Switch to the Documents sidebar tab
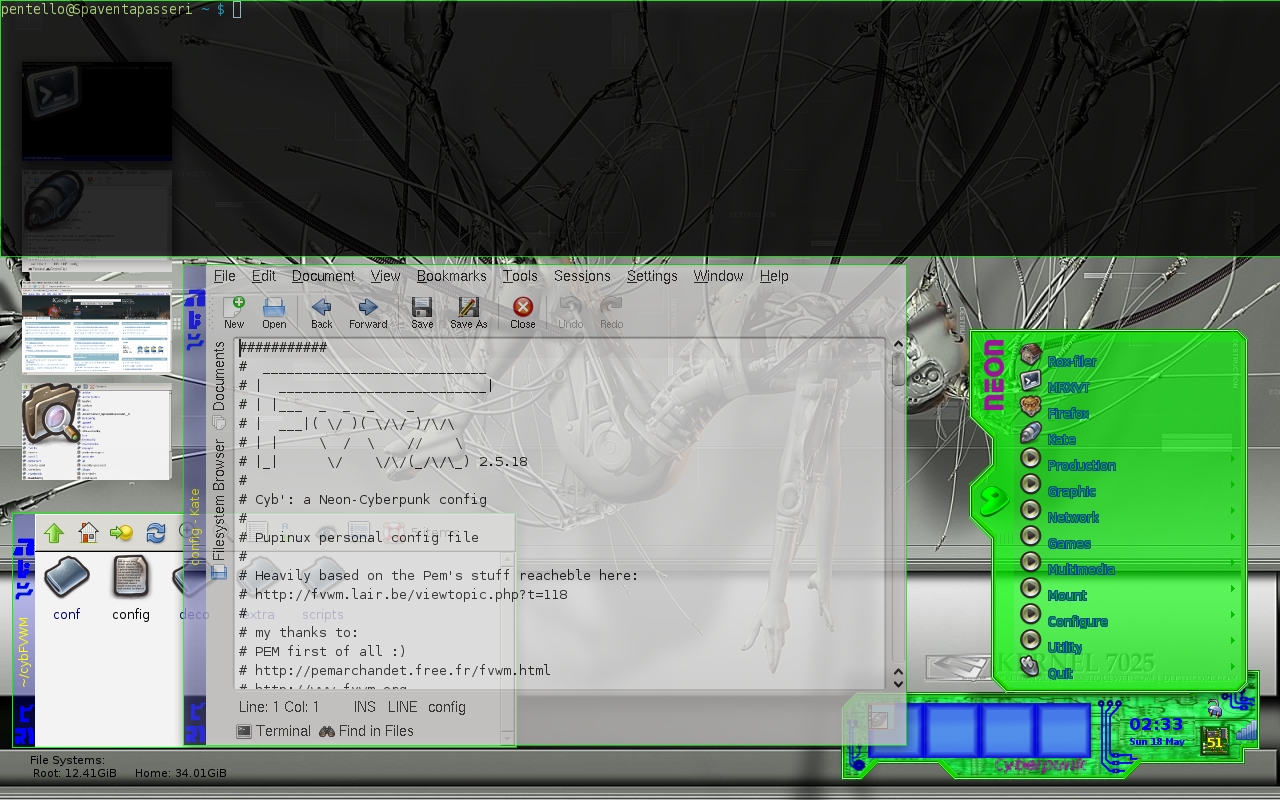 point(219,384)
